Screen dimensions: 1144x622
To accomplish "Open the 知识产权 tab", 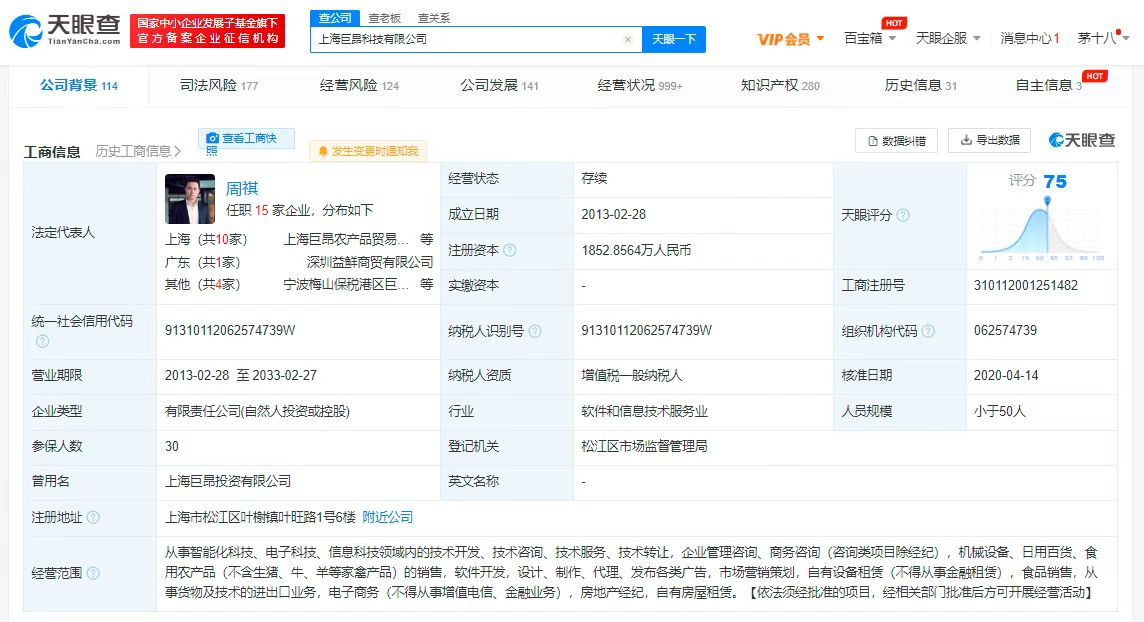I will point(780,85).
